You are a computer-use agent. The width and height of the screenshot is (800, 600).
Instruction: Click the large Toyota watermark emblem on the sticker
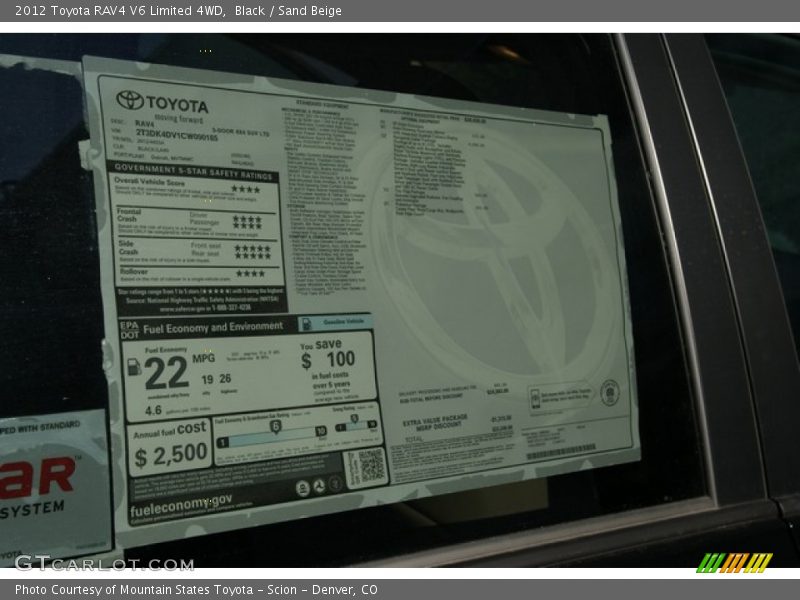495,258
